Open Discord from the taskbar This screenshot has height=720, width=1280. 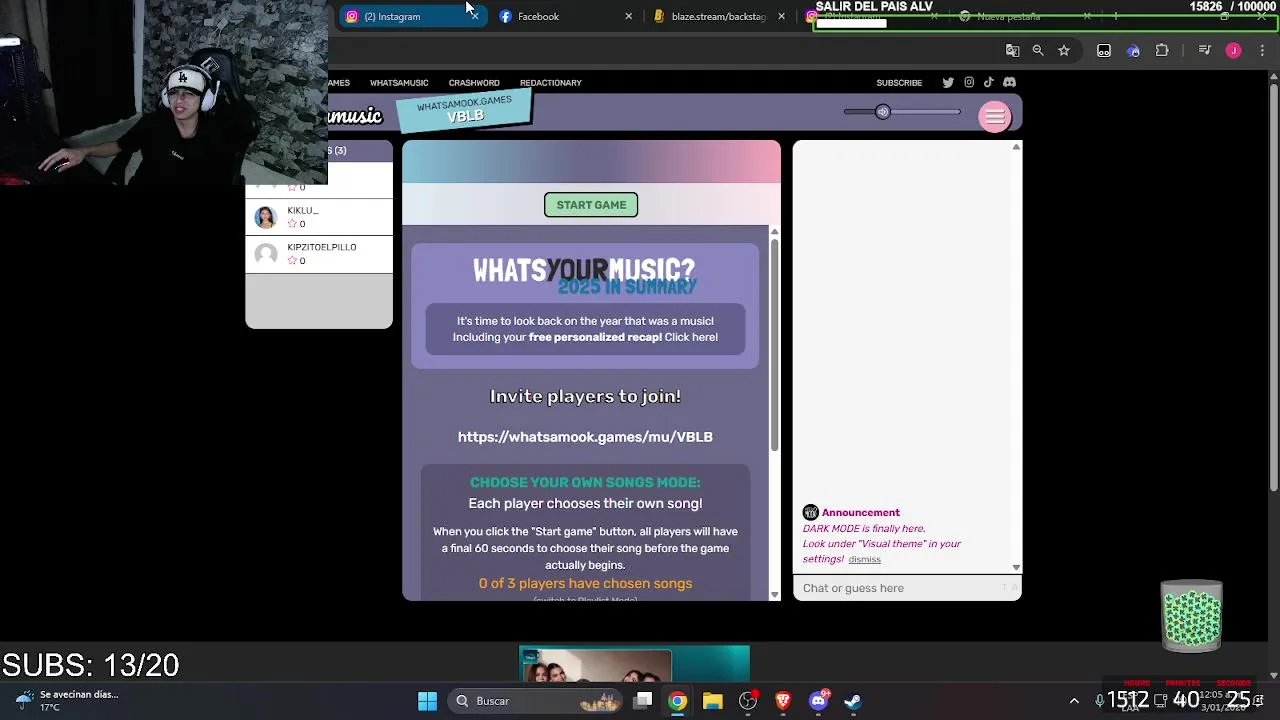click(818, 701)
